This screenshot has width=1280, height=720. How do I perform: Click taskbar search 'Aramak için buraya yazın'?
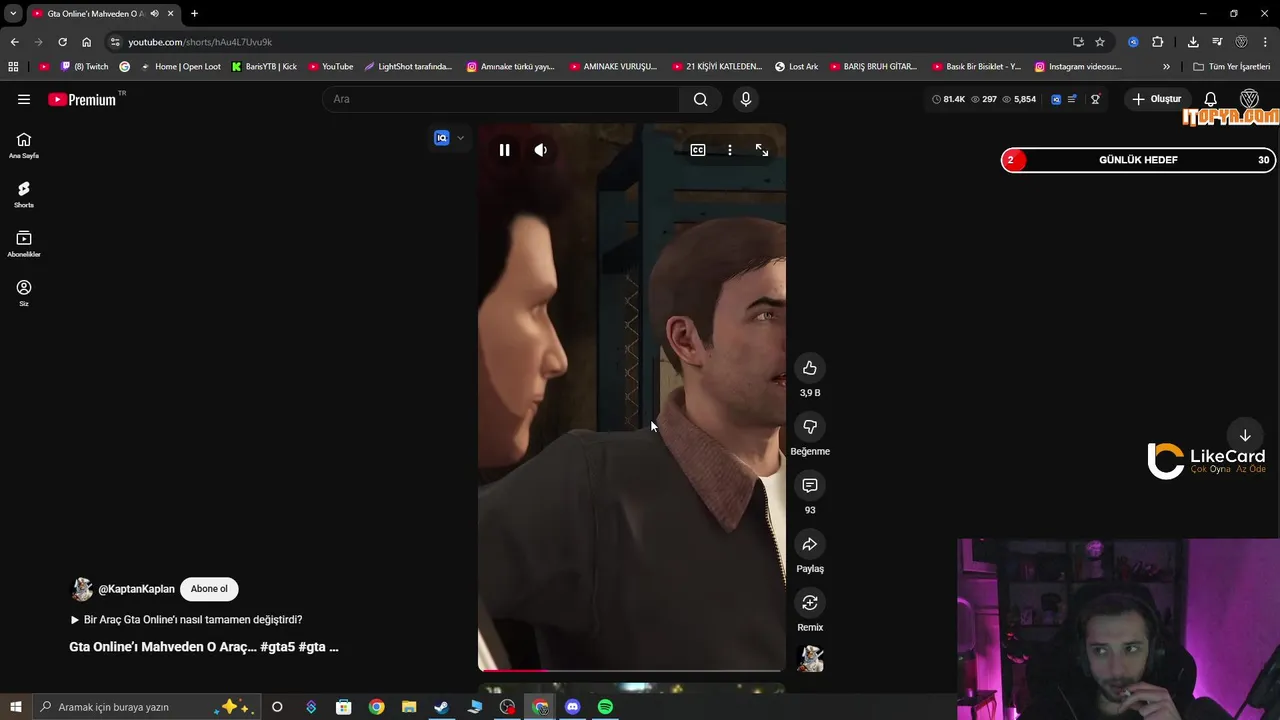click(147, 707)
